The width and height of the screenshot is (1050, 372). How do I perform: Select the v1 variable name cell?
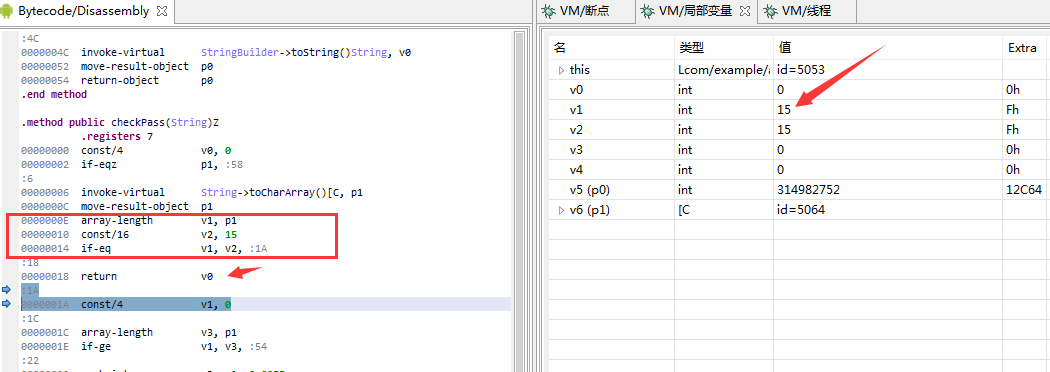(x=577, y=110)
